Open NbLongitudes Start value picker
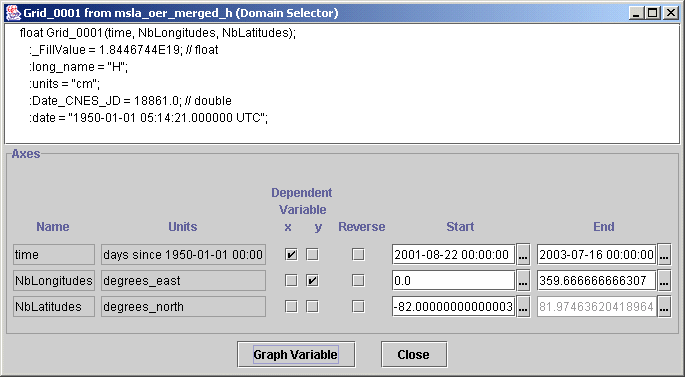This screenshot has height=377, width=685. click(x=523, y=280)
